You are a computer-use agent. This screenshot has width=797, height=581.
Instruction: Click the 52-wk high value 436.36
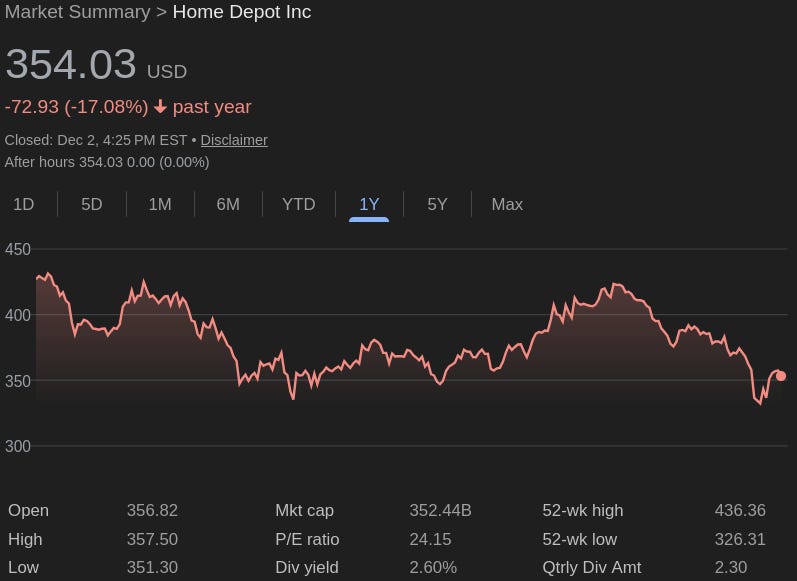(x=740, y=510)
